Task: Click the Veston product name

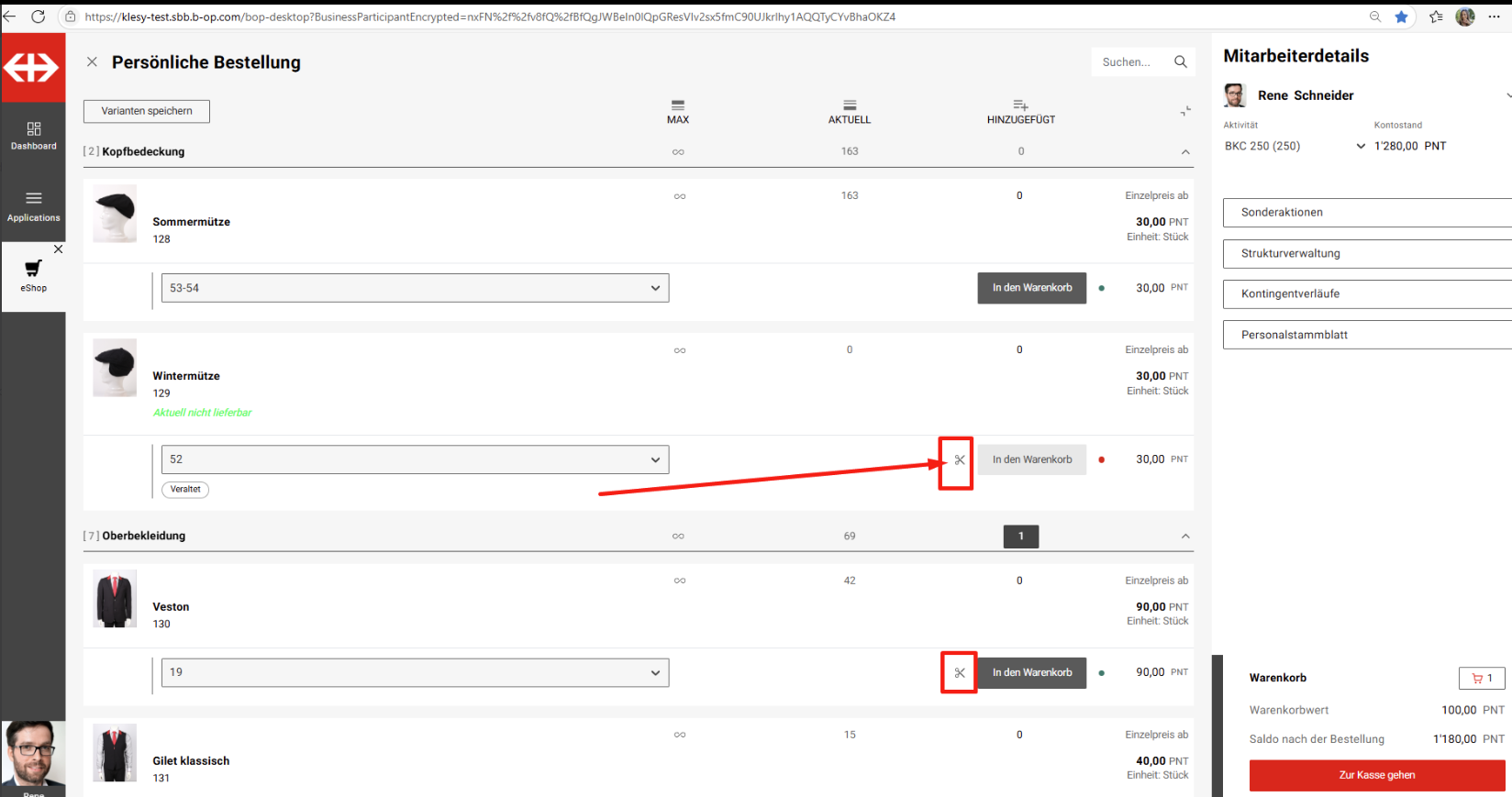Action: [171, 607]
